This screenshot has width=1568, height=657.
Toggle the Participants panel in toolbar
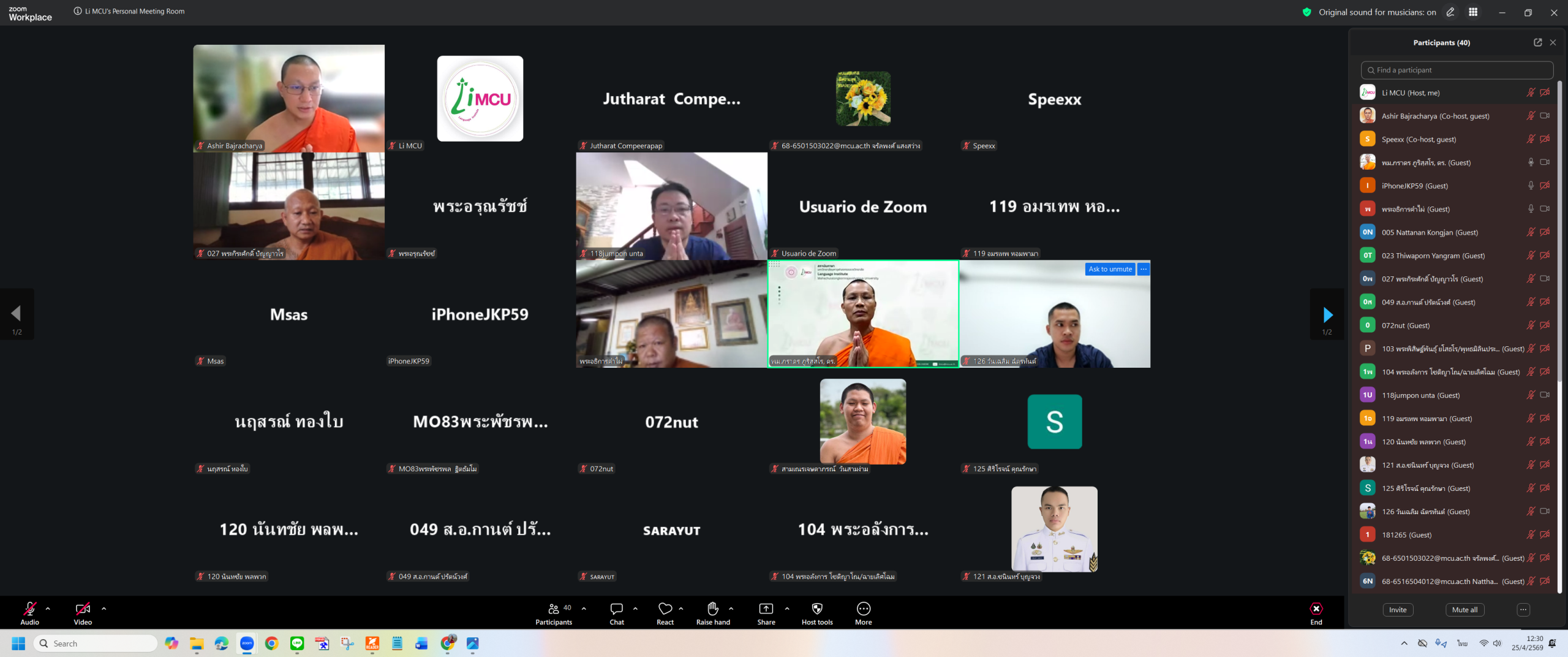pos(554,612)
